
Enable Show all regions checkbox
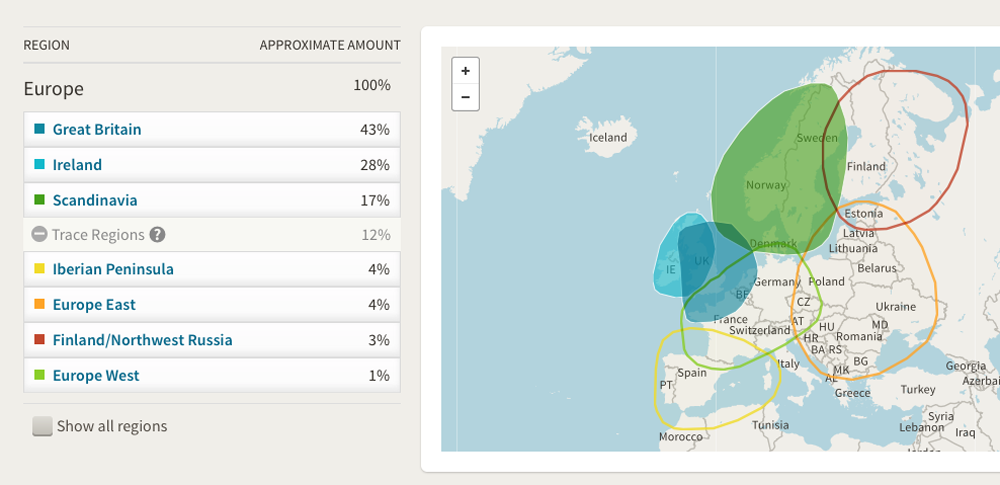point(42,426)
